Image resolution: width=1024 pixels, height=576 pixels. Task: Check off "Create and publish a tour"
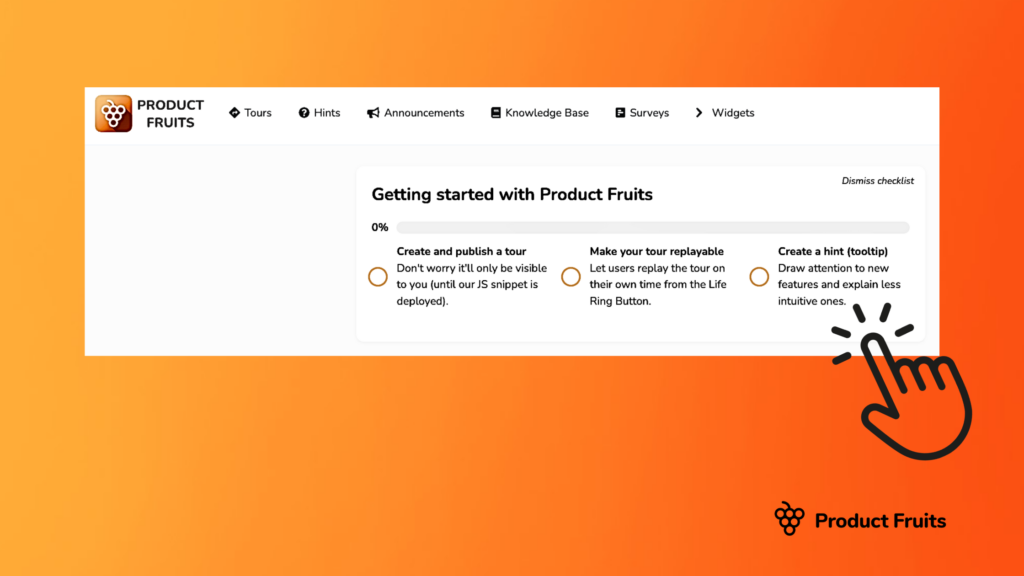[378, 276]
